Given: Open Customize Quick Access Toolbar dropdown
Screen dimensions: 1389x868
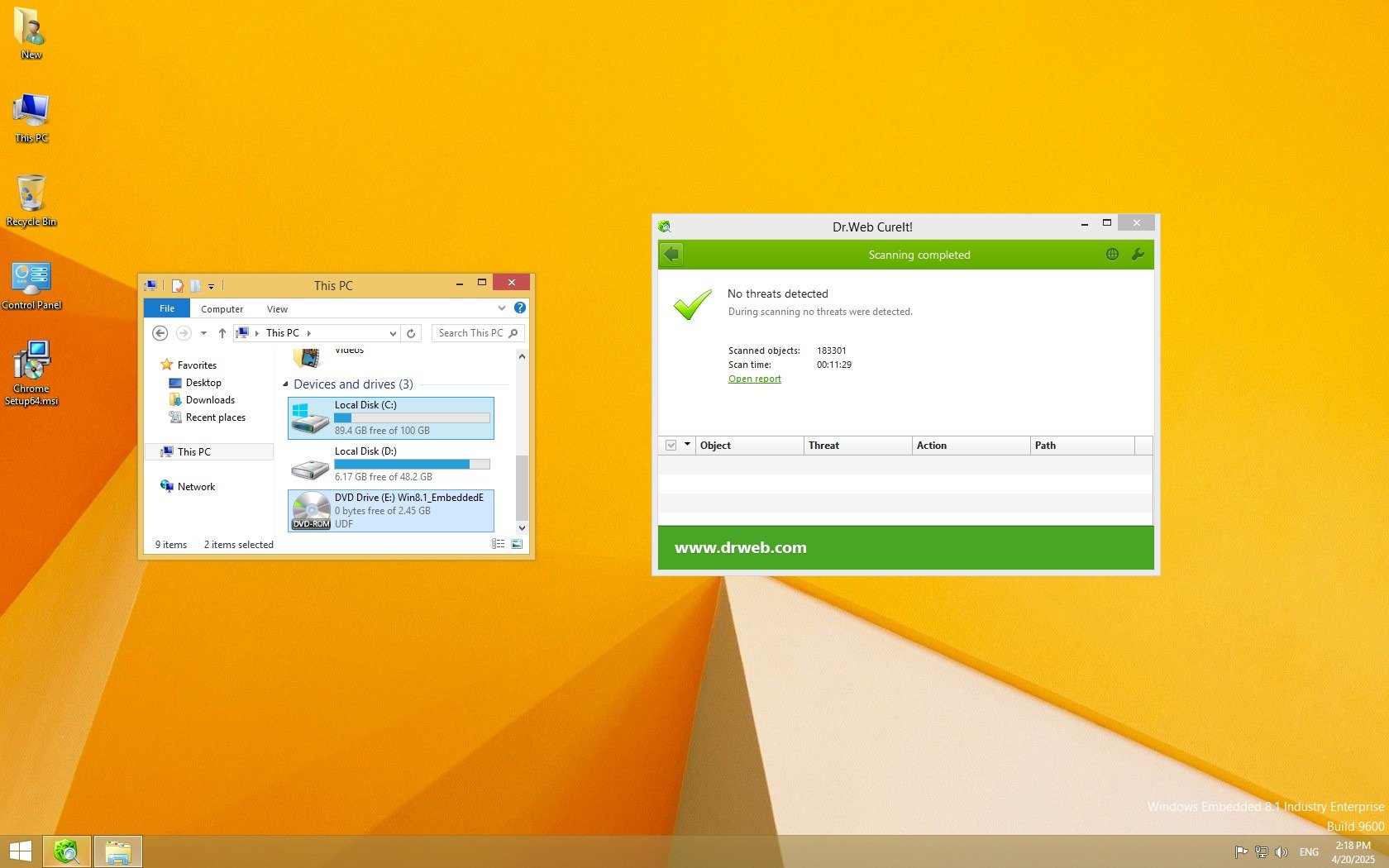Looking at the screenshot, I should [x=212, y=286].
